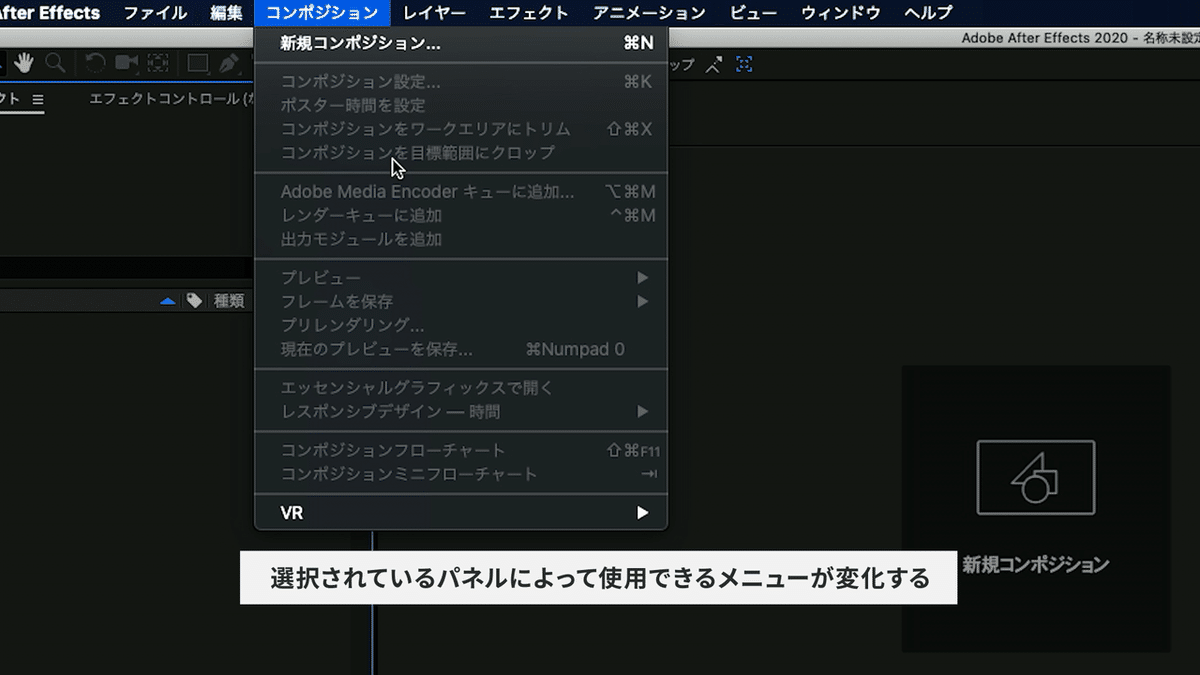This screenshot has height=675, width=1200.
Task: Click プリレンダリング... menu entry
Action: [x=461, y=325]
